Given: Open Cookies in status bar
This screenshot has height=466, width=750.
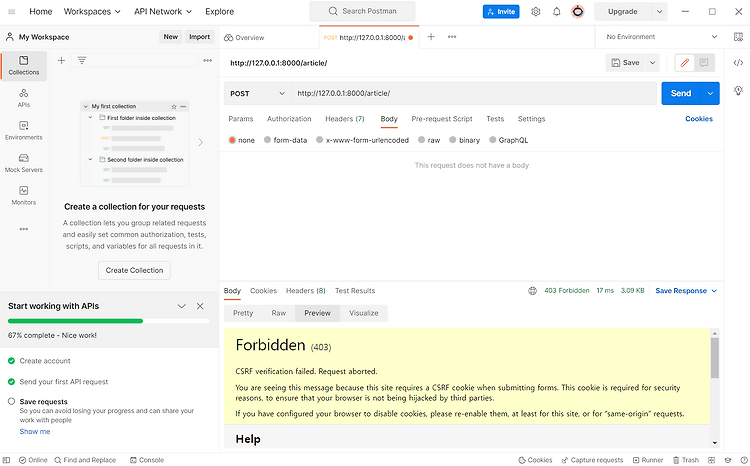Looking at the screenshot, I should pyautogui.click(x=535, y=460).
